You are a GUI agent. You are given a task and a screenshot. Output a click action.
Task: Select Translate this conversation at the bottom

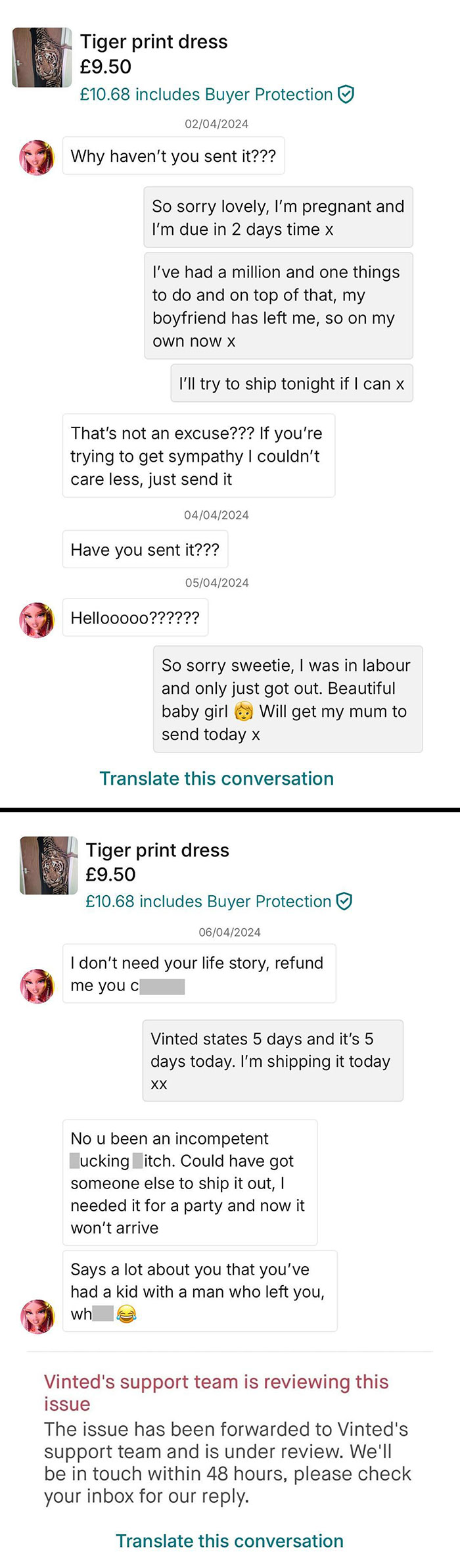(x=229, y=1541)
